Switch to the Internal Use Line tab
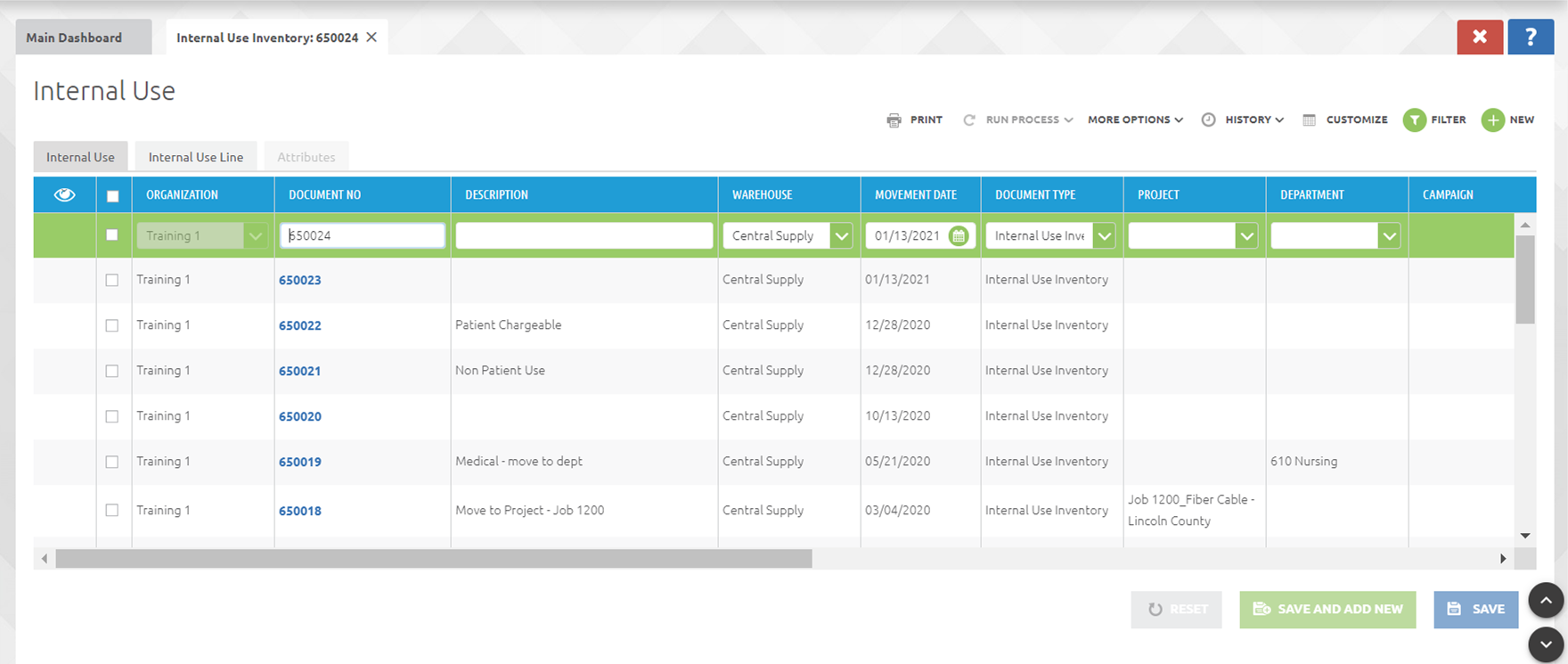Screen dimensions: 1568x664 click(196, 158)
